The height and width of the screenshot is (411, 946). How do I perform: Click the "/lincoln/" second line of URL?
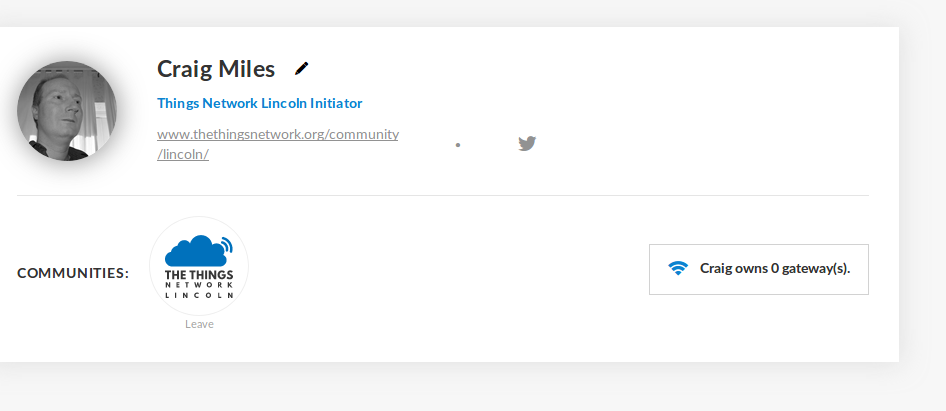click(183, 154)
